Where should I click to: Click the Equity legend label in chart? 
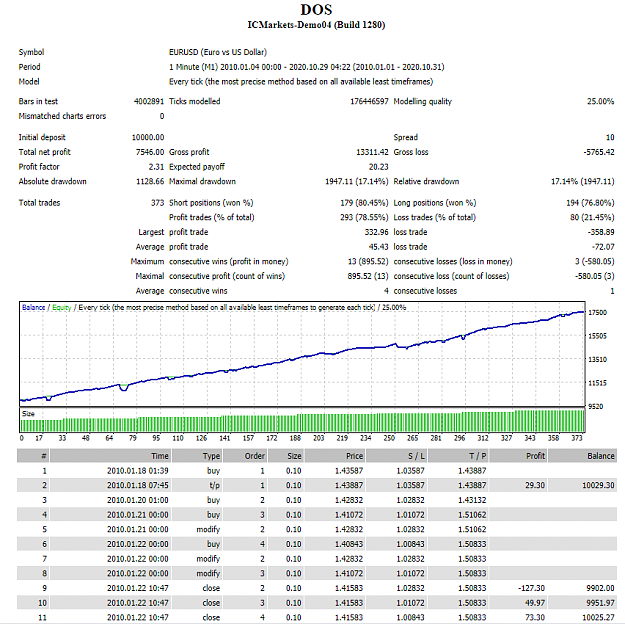(x=61, y=307)
